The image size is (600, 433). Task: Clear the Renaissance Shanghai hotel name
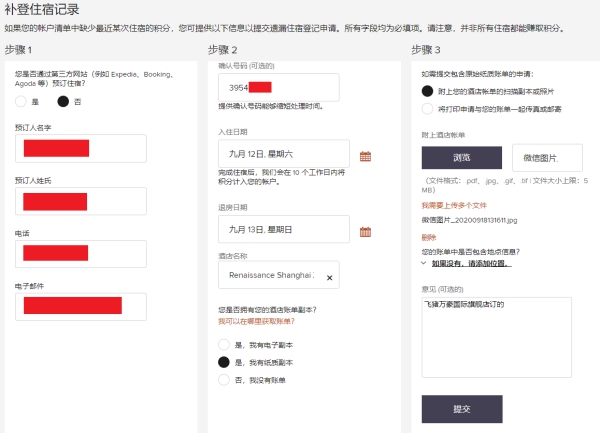[x=329, y=278]
